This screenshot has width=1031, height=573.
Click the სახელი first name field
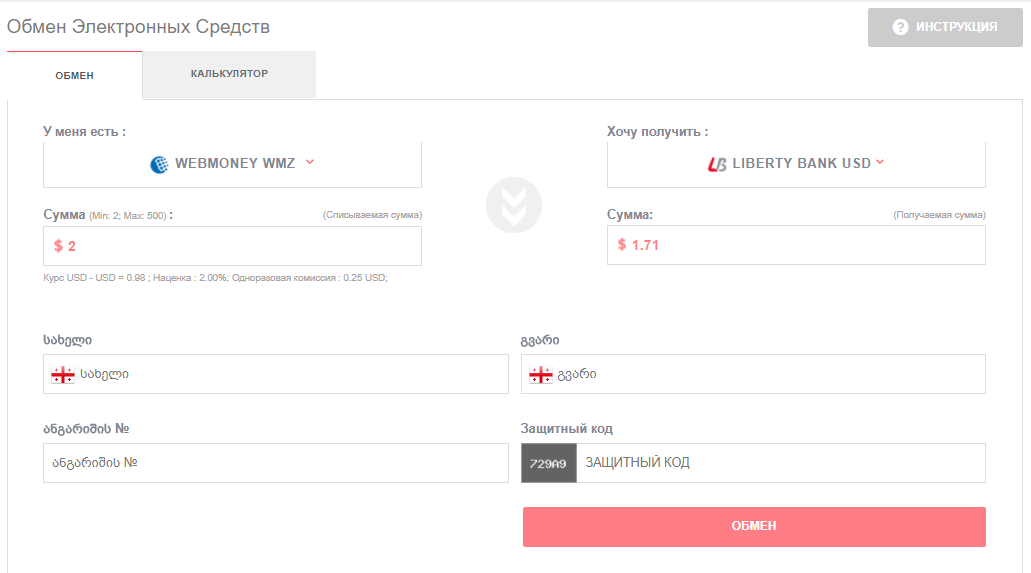pyautogui.click(x=276, y=374)
